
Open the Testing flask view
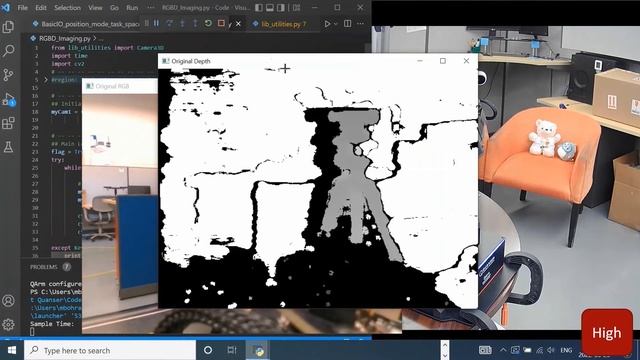[8, 147]
